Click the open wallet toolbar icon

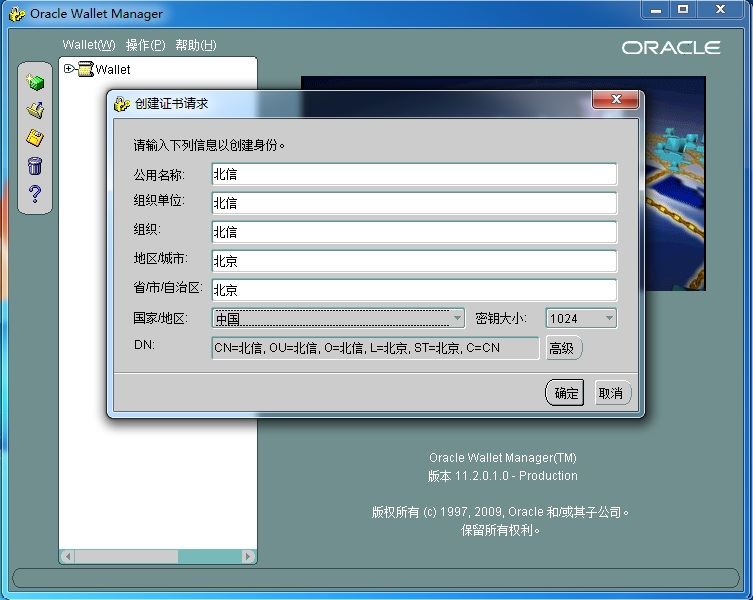coord(35,110)
